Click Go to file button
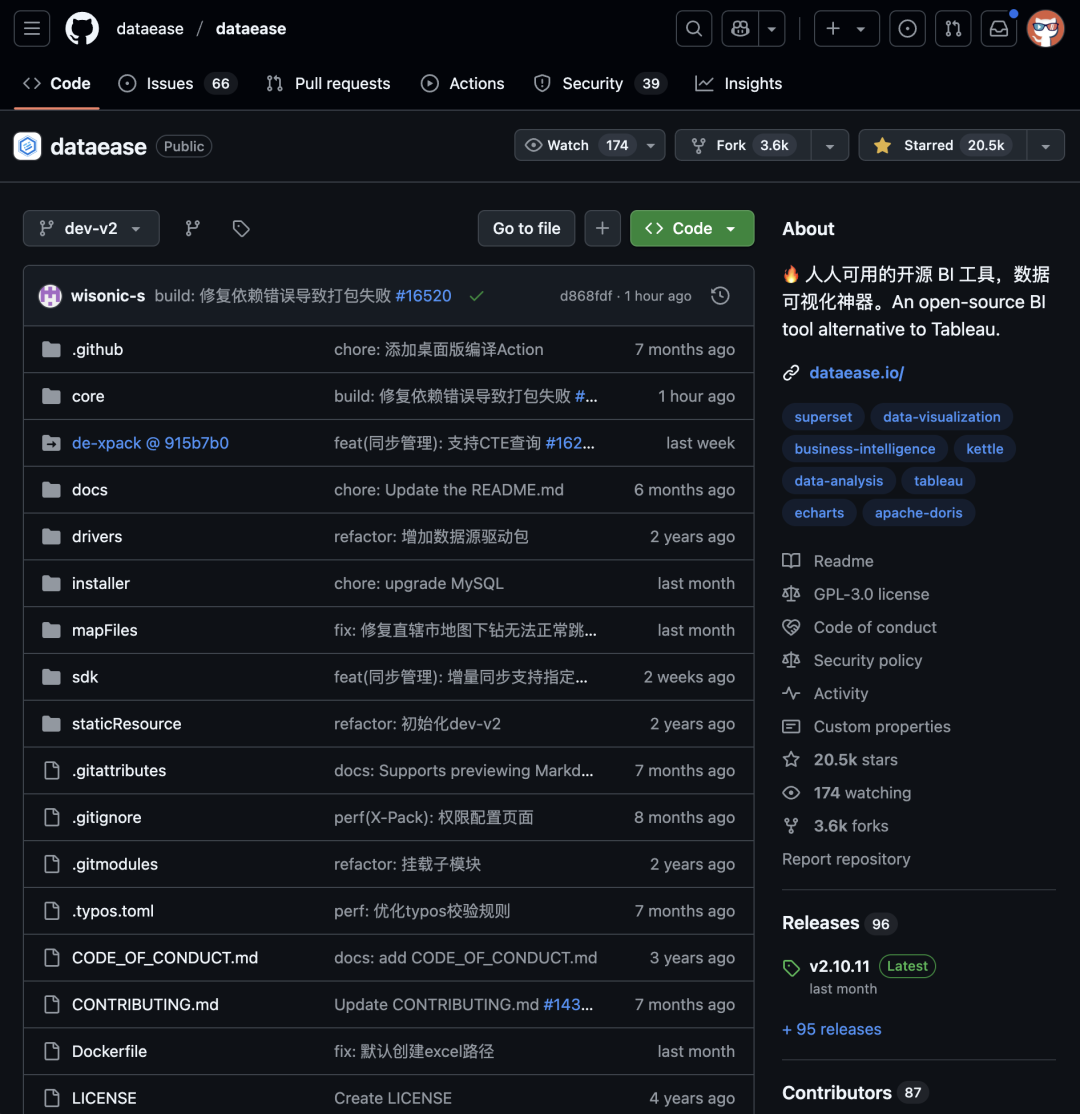Image resolution: width=1080 pixels, height=1114 pixels. coord(526,228)
